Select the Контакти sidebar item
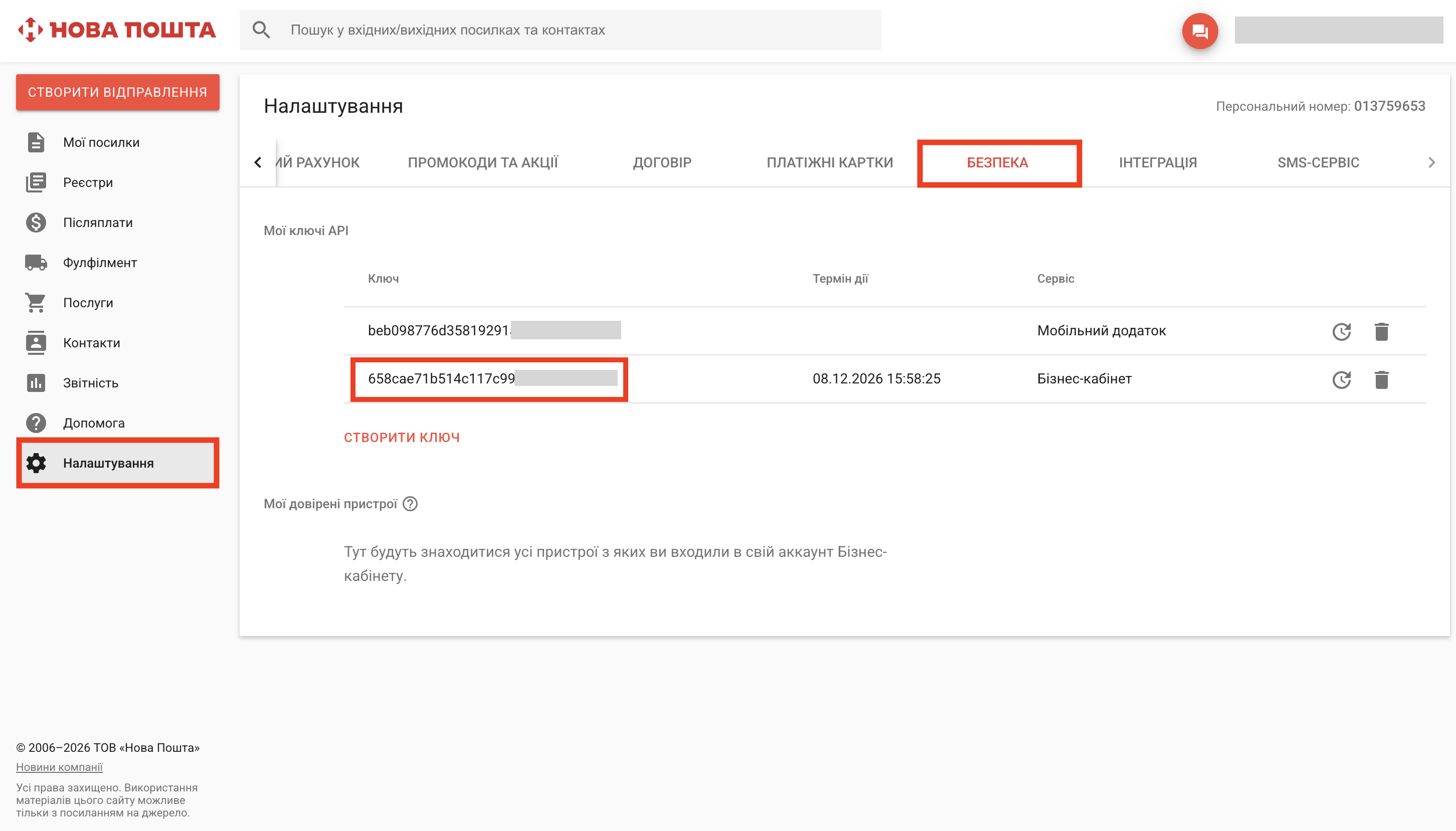1456x831 pixels. click(x=91, y=342)
